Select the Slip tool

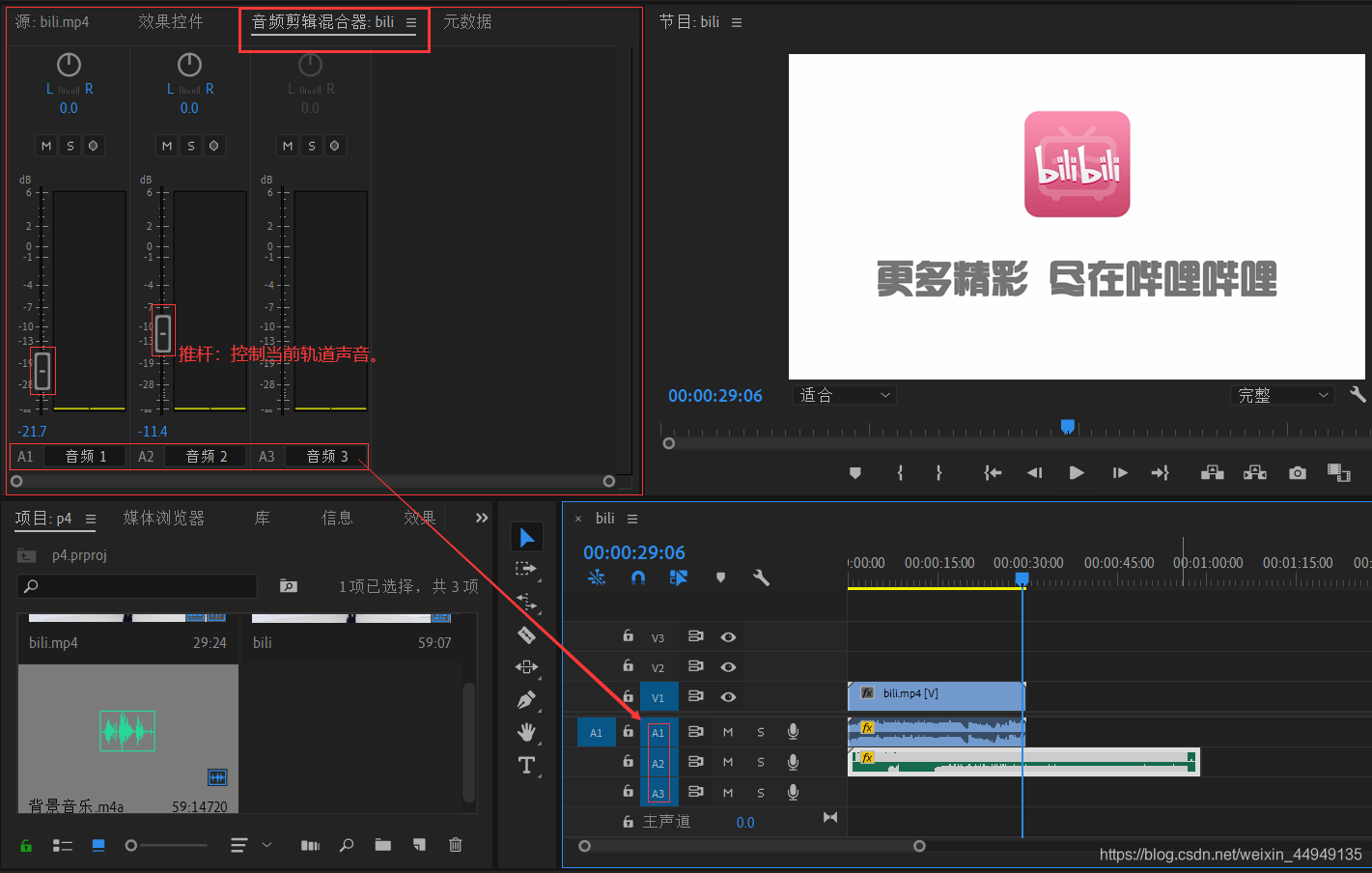pos(526,667)
